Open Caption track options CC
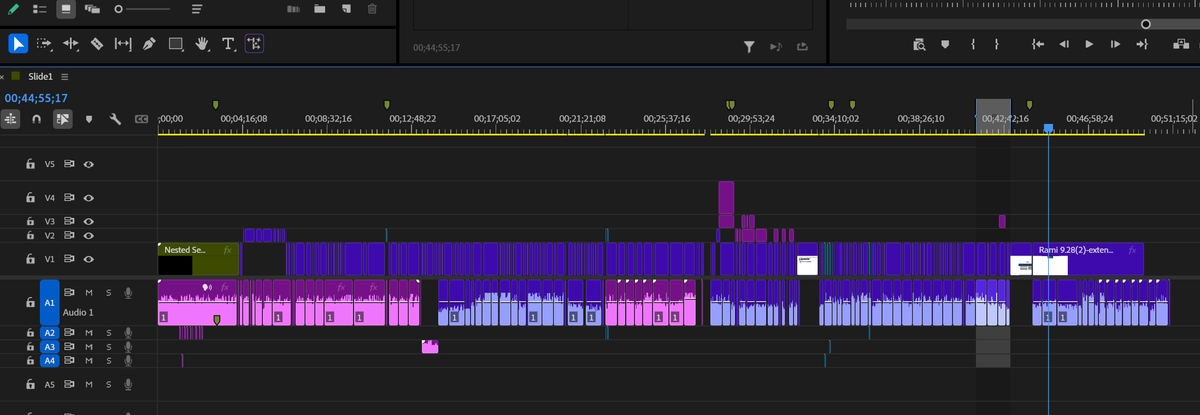 [x=141, y=119]
